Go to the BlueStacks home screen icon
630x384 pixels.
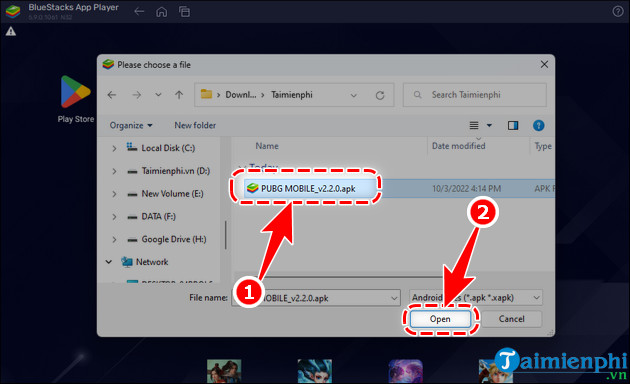(x=162, y=12)
